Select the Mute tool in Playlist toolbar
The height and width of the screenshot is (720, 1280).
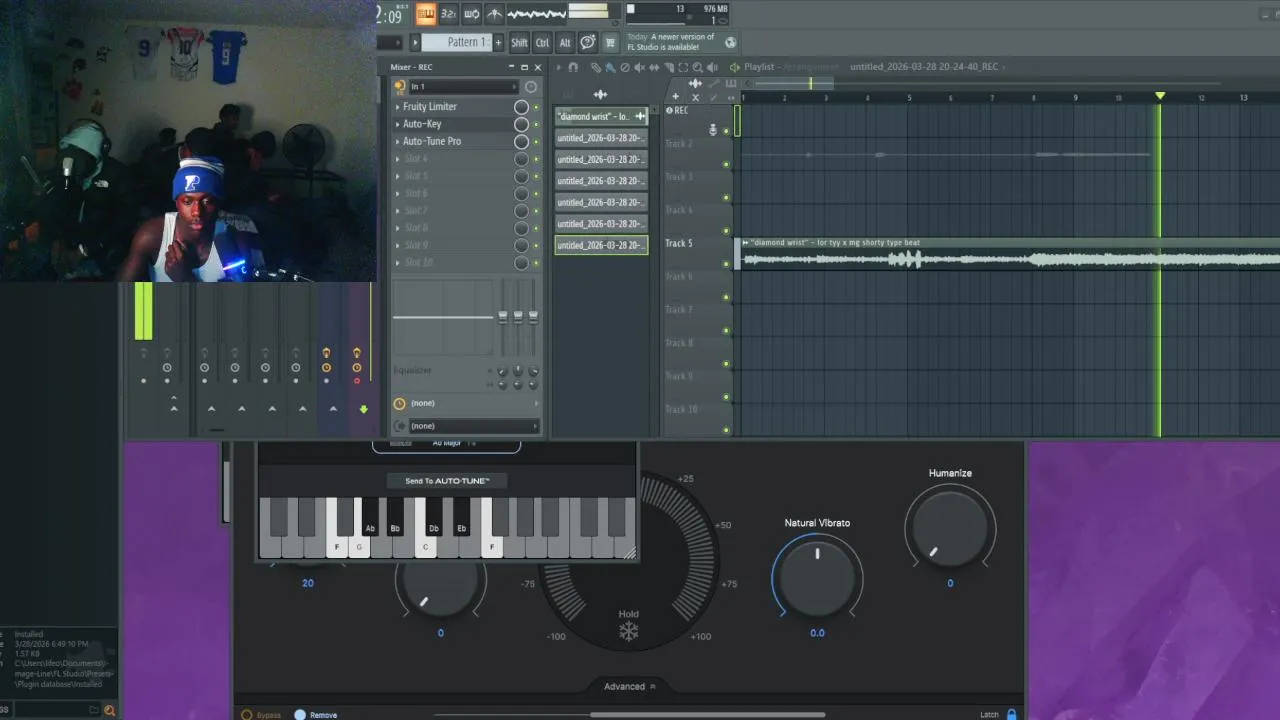click(640, 68)
